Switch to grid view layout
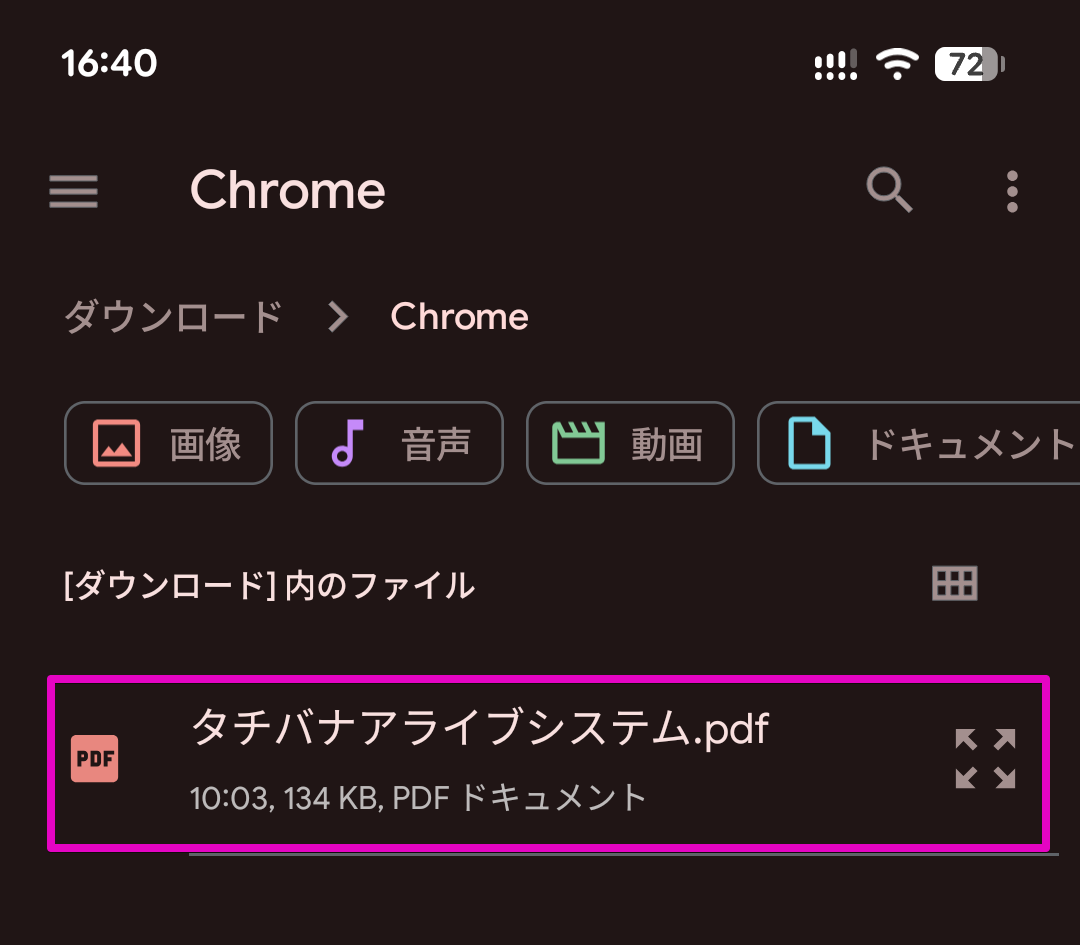Screen dimensions: 1080x945 [954, 583]
